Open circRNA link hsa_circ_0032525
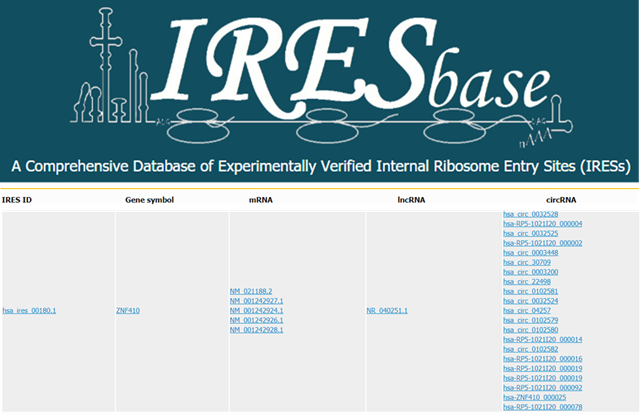Image resolution: width=642 pixels, height=414 pixels. tap(530, 233)
